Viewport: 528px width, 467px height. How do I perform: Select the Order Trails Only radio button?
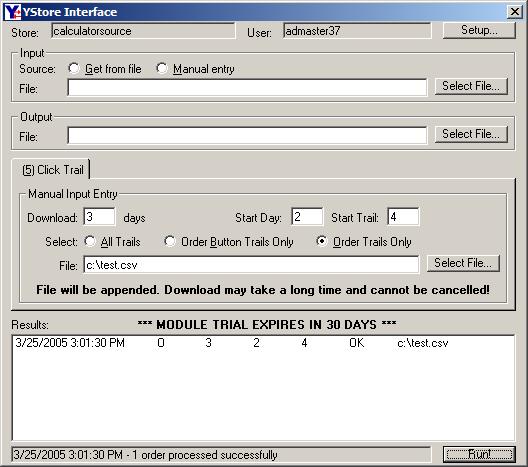322,241
